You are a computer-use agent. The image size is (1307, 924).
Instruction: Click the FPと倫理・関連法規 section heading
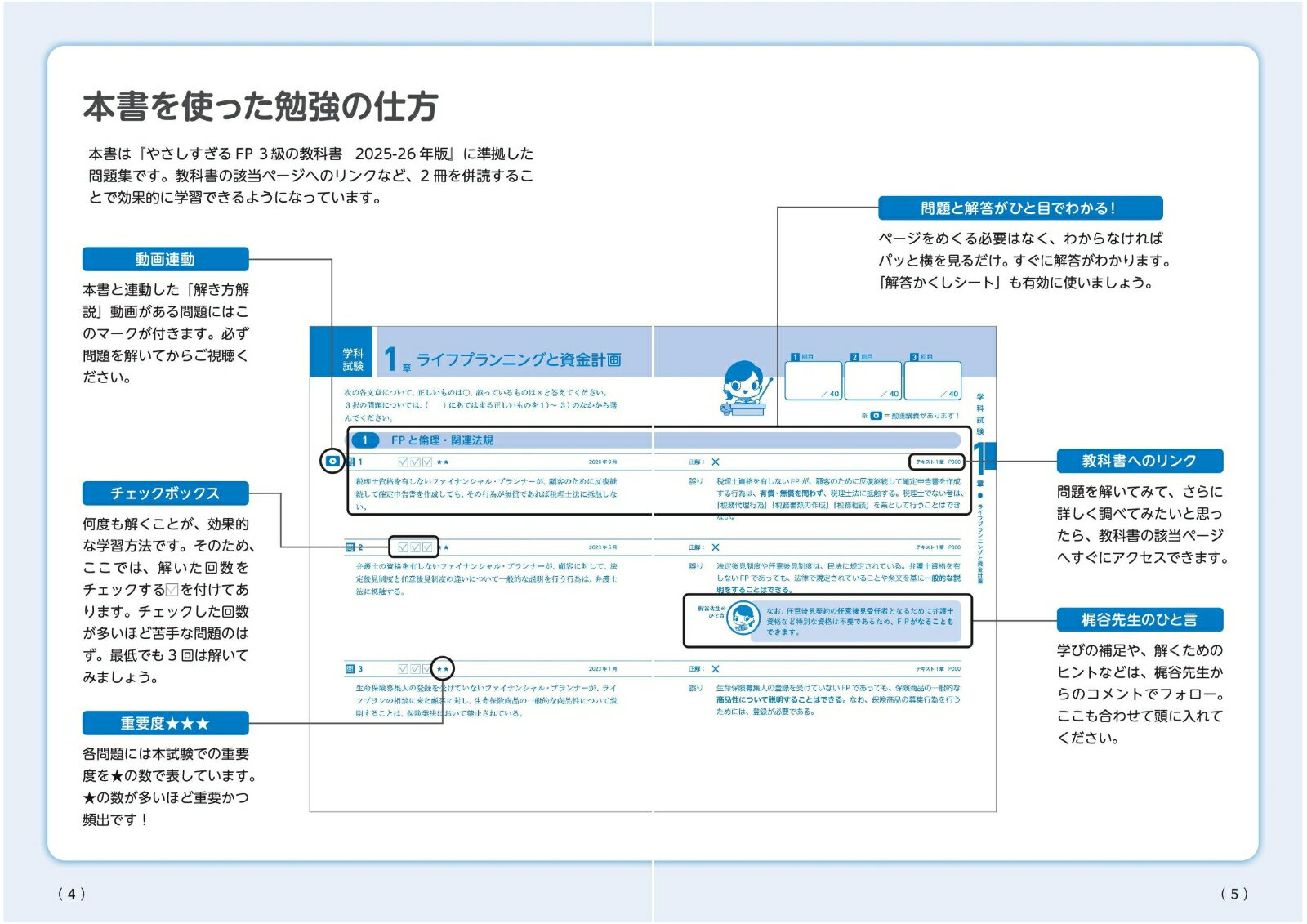(x=442, y=440)
